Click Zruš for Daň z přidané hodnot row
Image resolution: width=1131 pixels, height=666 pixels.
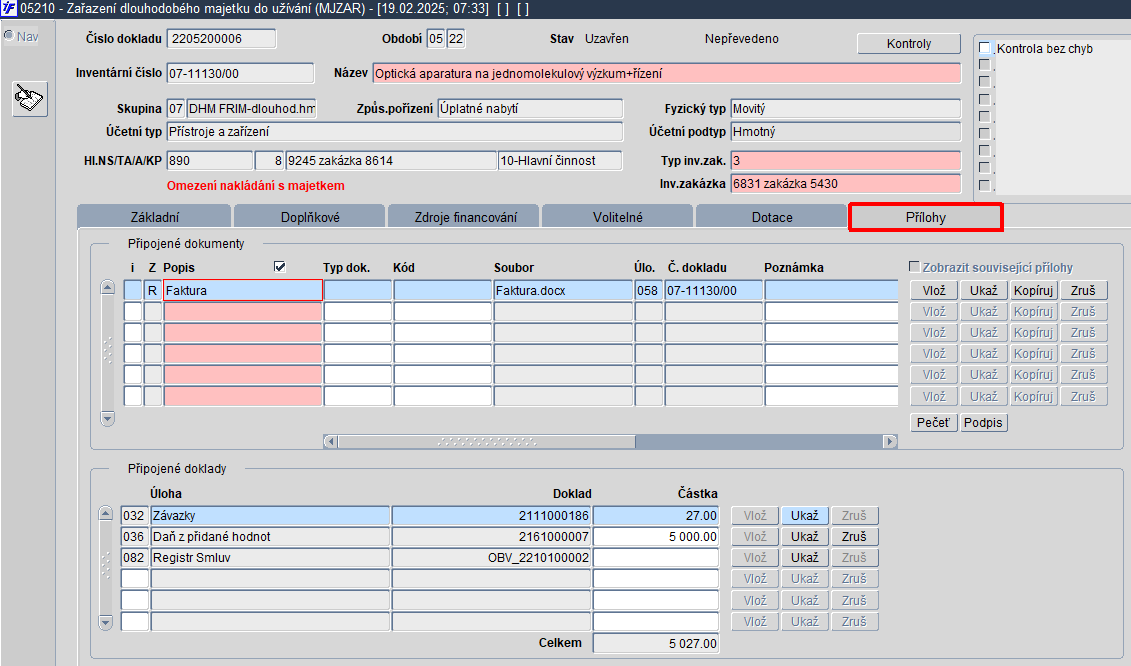pyautogui.click(x=854, y=536)
